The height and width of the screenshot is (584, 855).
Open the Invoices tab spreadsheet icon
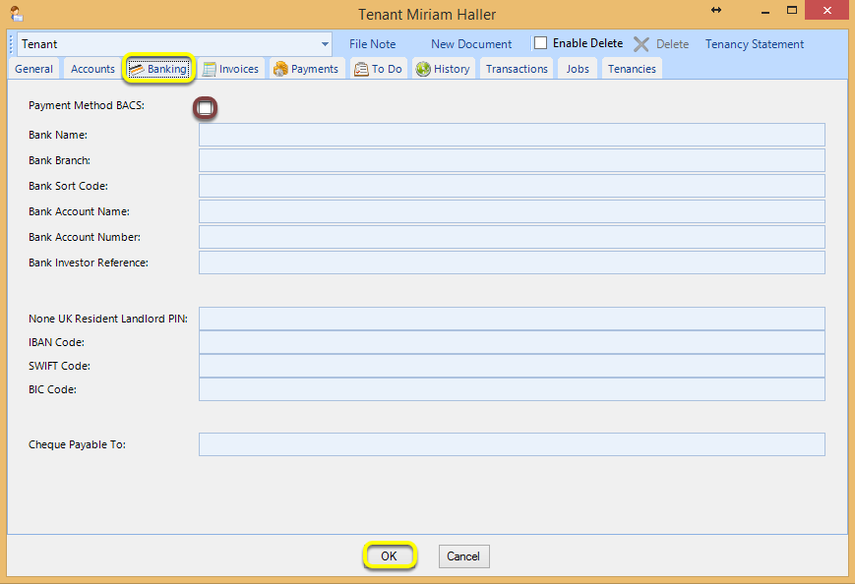pos(209,69)
